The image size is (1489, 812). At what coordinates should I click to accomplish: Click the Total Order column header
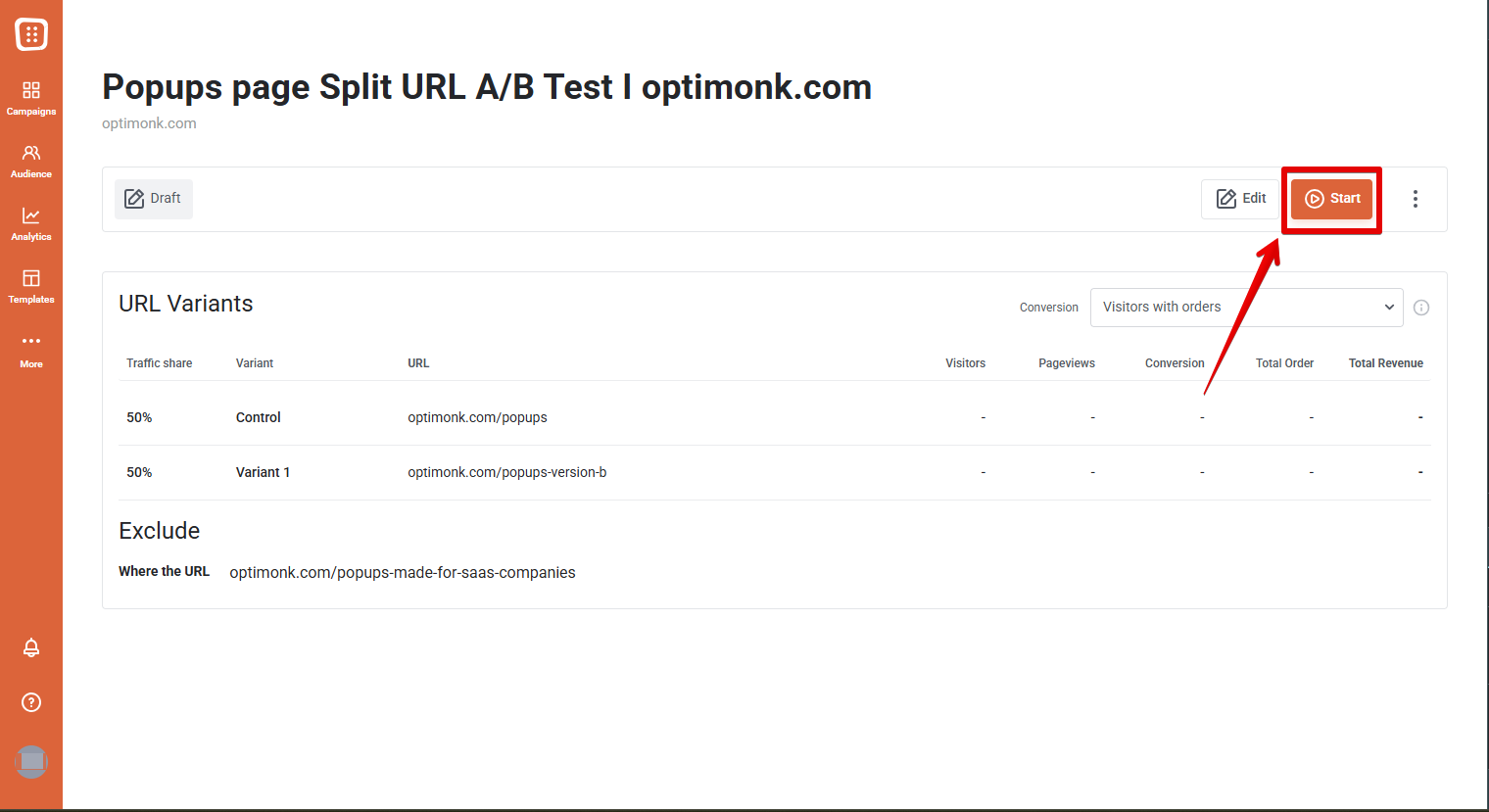[x=1284, y=363]
